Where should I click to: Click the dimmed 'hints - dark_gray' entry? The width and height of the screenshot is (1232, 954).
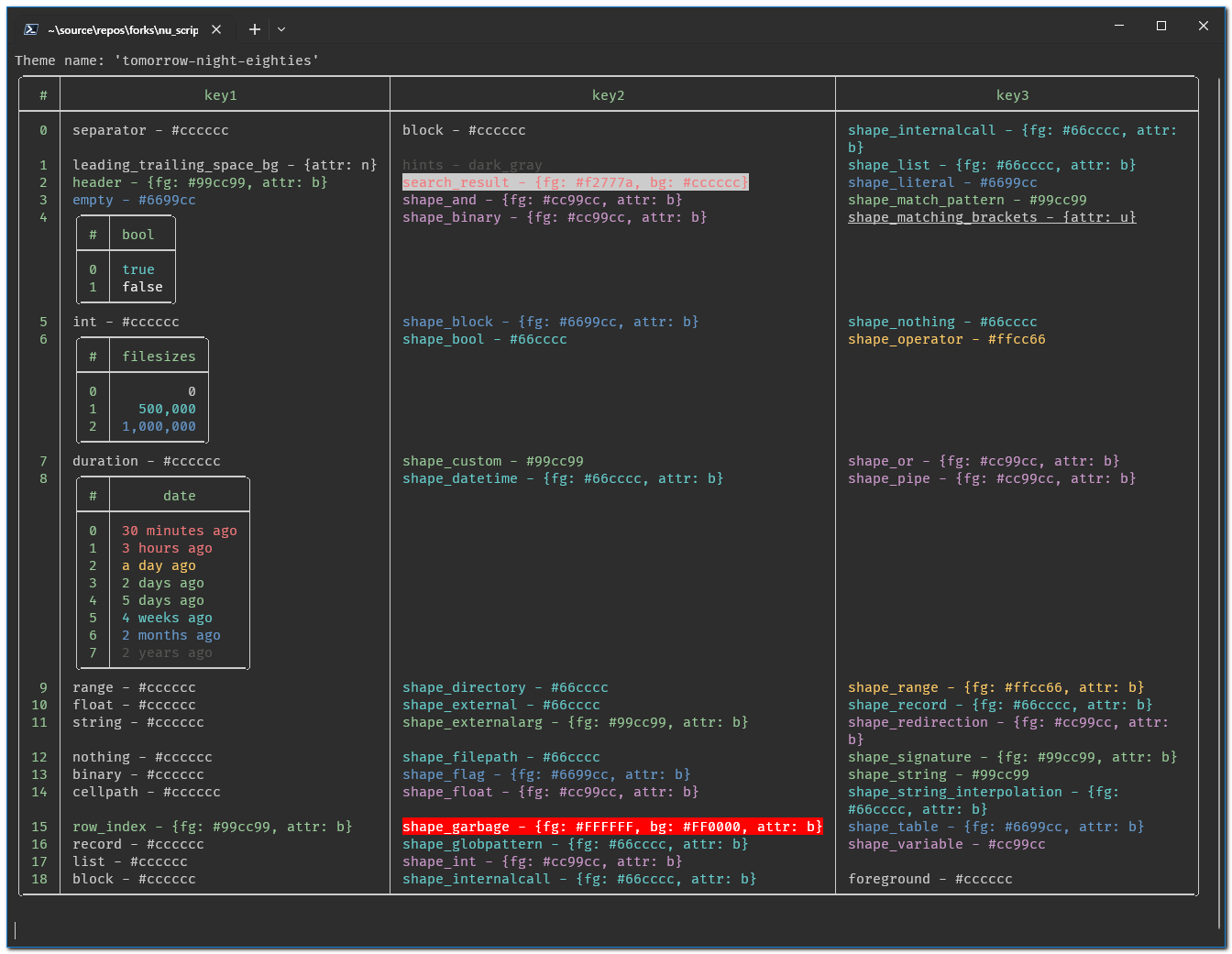click(473, 165)
